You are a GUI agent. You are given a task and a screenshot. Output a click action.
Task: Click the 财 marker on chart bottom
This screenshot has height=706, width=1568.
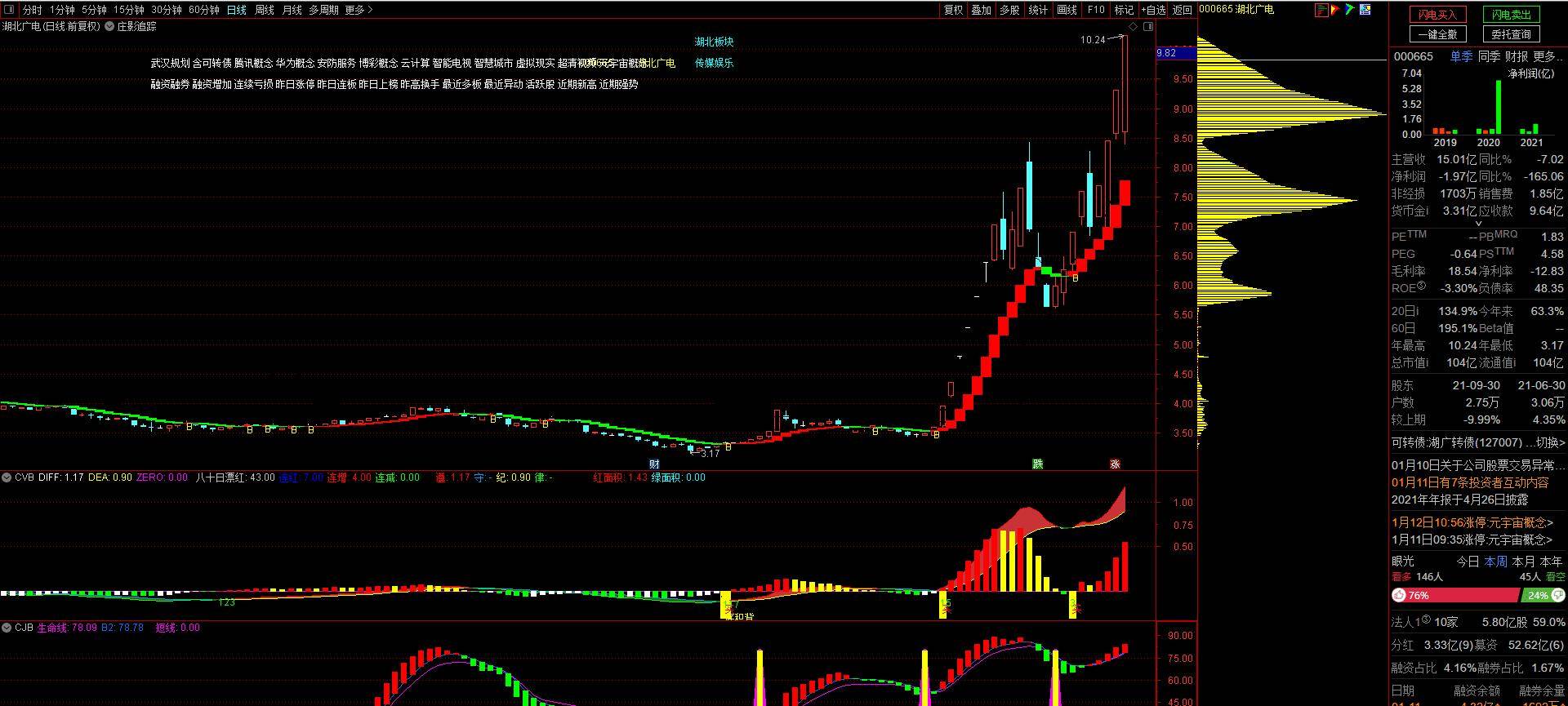[x=654, y=464]
